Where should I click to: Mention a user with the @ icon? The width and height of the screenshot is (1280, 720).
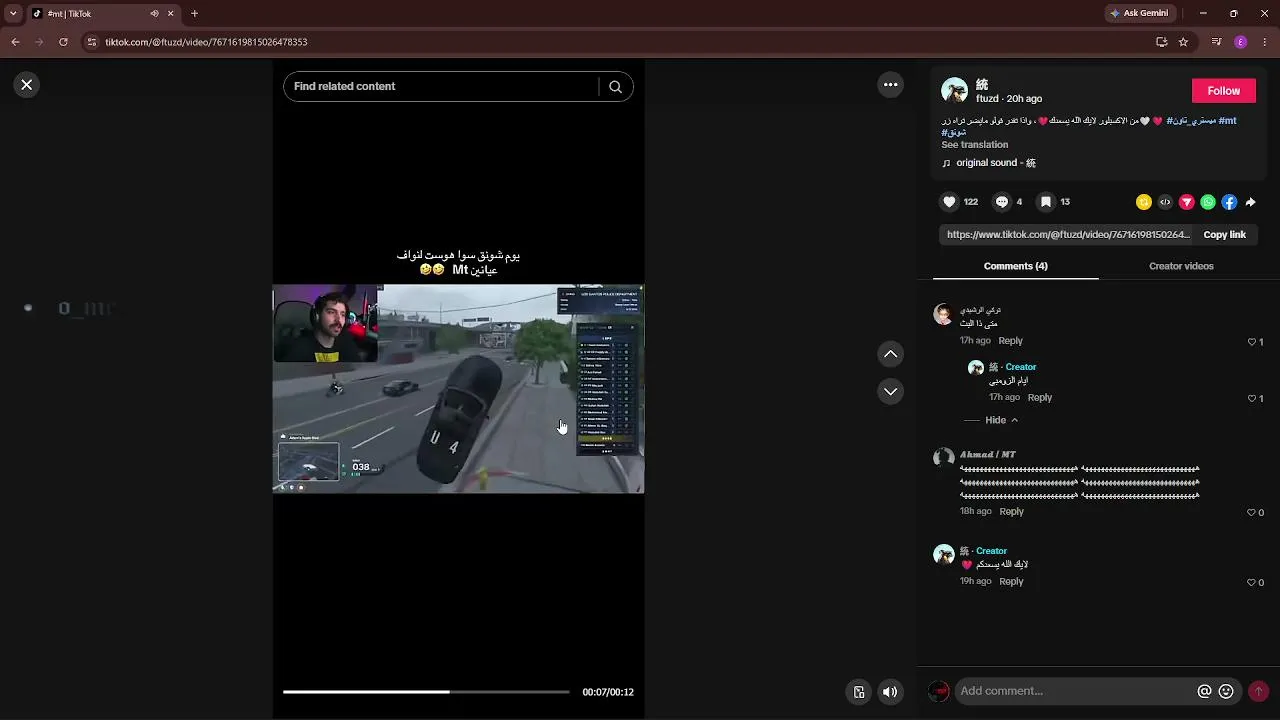[1204, 691]
